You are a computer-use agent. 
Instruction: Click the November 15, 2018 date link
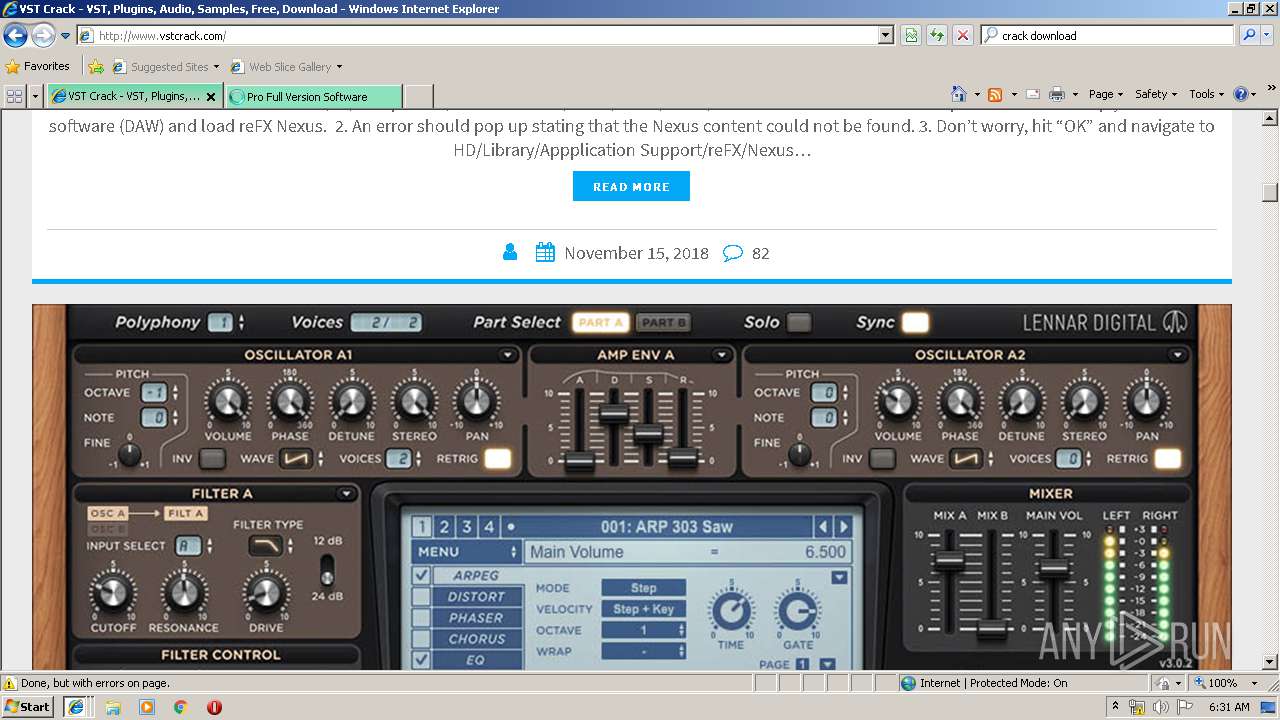point(636,253)
